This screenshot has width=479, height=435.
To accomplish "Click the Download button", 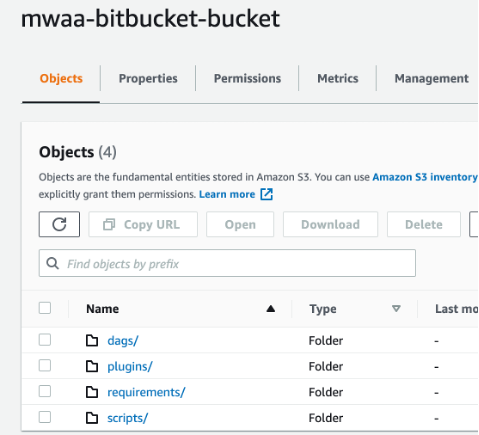I will [x=330, y=224].
